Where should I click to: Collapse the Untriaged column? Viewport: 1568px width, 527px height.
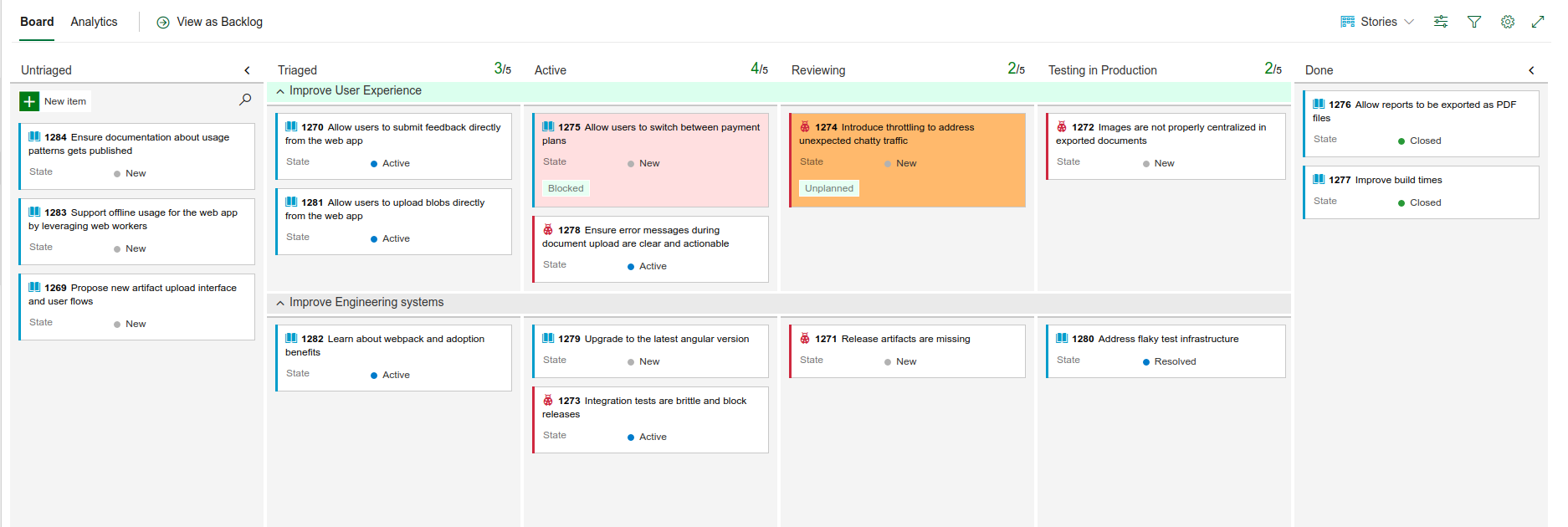[247, 70]
